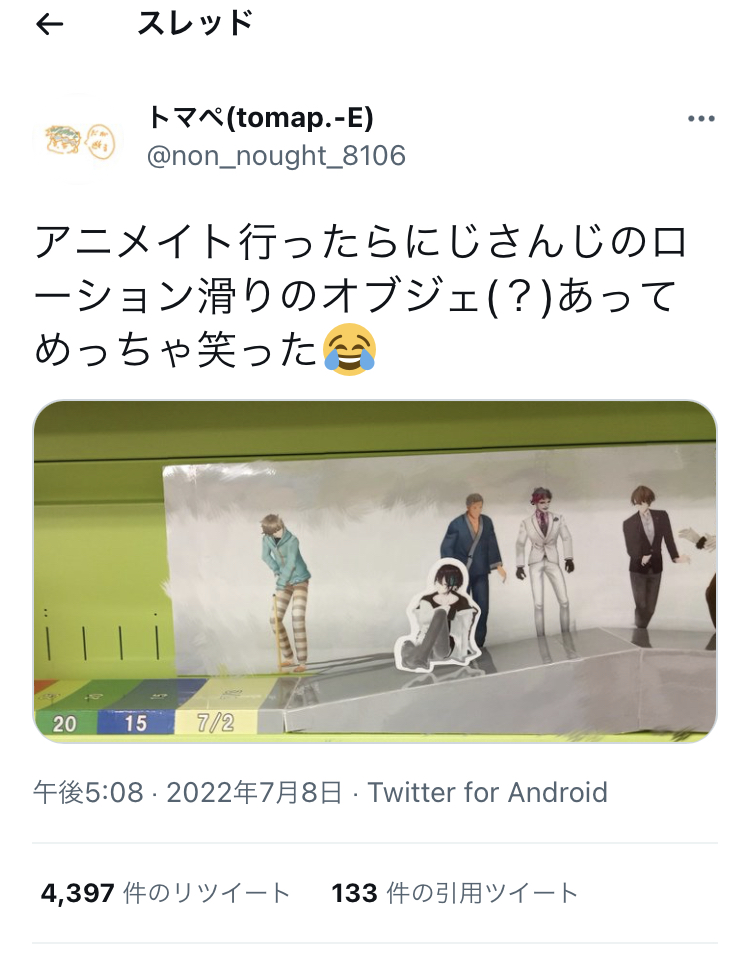Open the handle @non_nought_8106

coord(276,156)
